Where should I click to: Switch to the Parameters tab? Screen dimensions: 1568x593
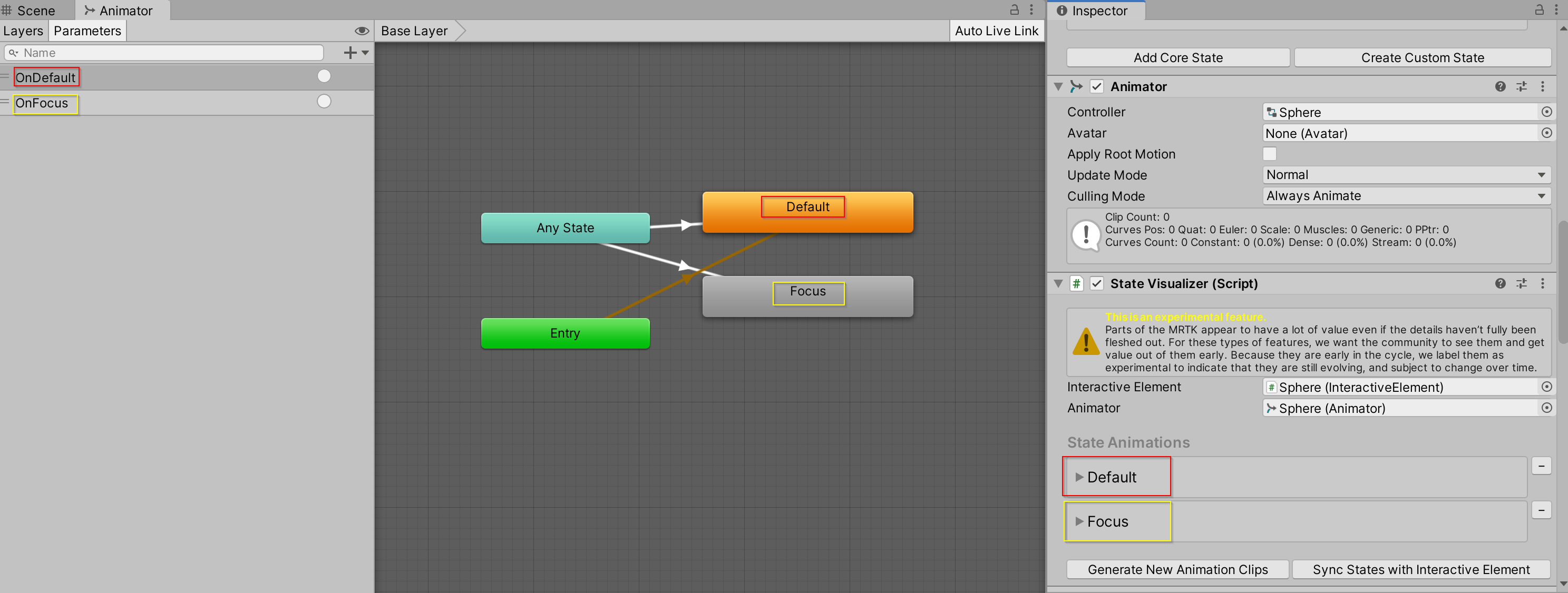87,30
